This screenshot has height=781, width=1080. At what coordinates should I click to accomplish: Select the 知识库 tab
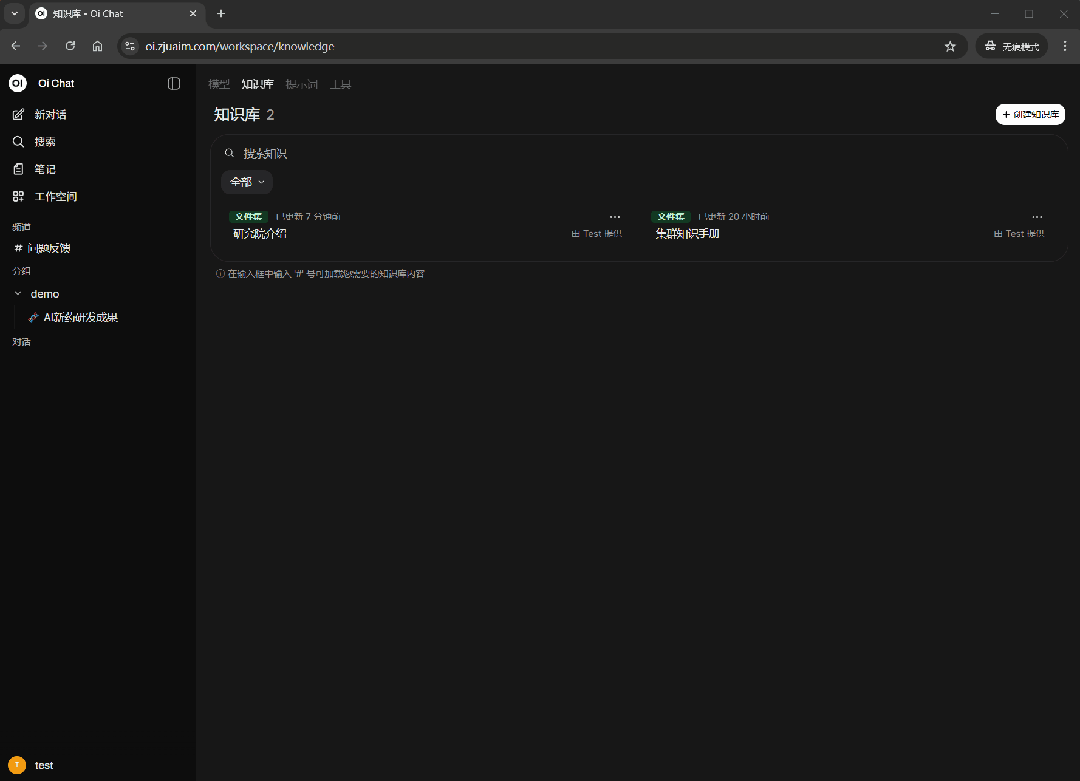point(258,84)
